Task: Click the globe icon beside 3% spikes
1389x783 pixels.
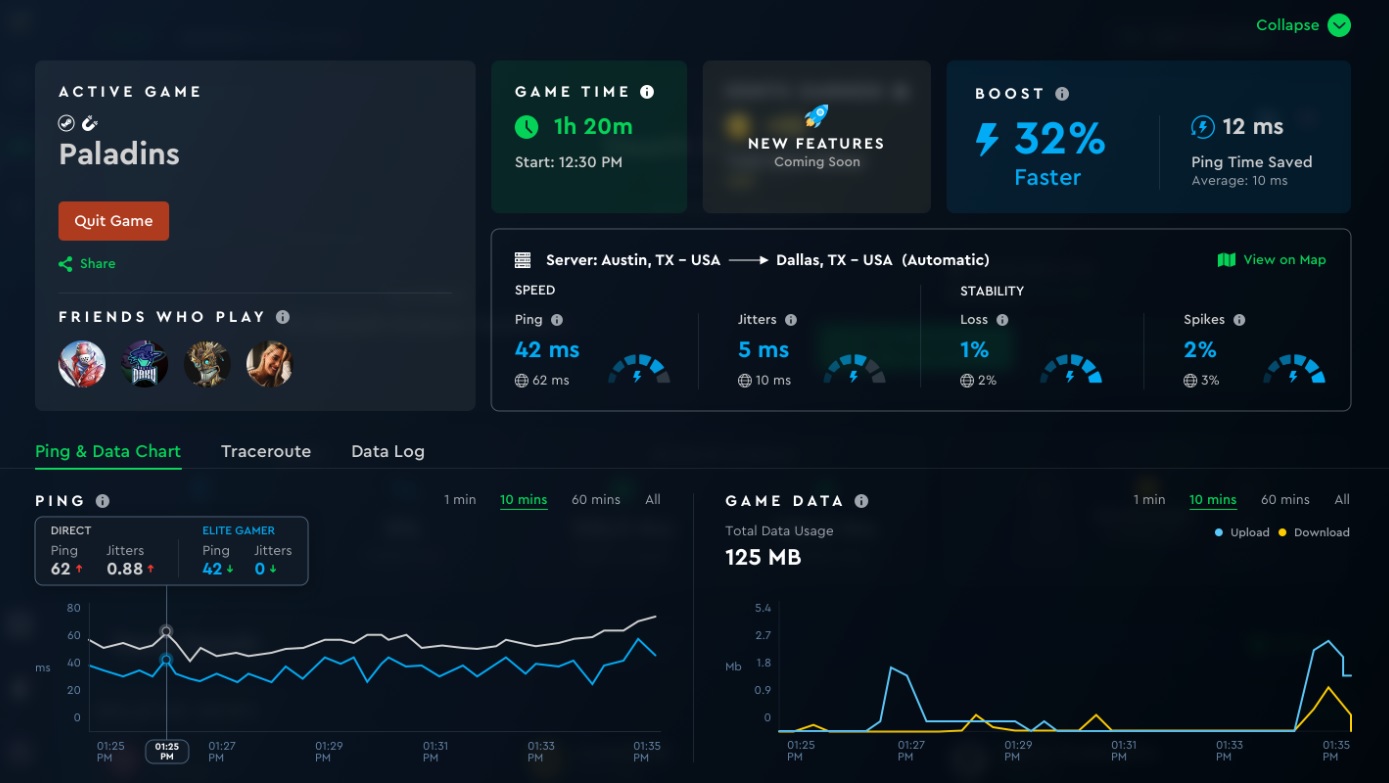Action: click(x=1190, y=381)
